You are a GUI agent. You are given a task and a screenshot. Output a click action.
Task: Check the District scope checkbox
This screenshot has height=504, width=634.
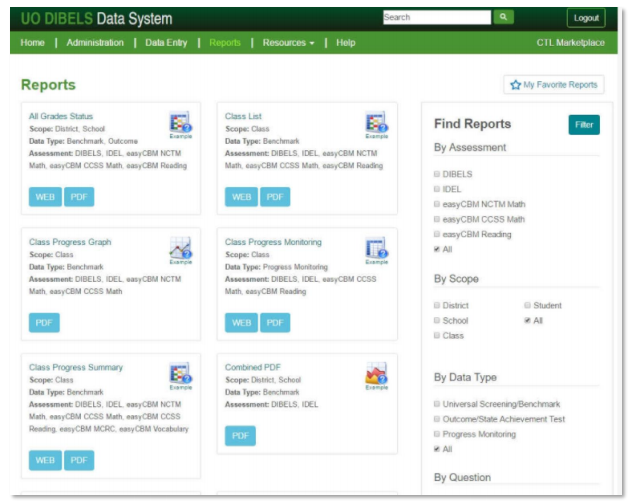(x=437, y=305)
